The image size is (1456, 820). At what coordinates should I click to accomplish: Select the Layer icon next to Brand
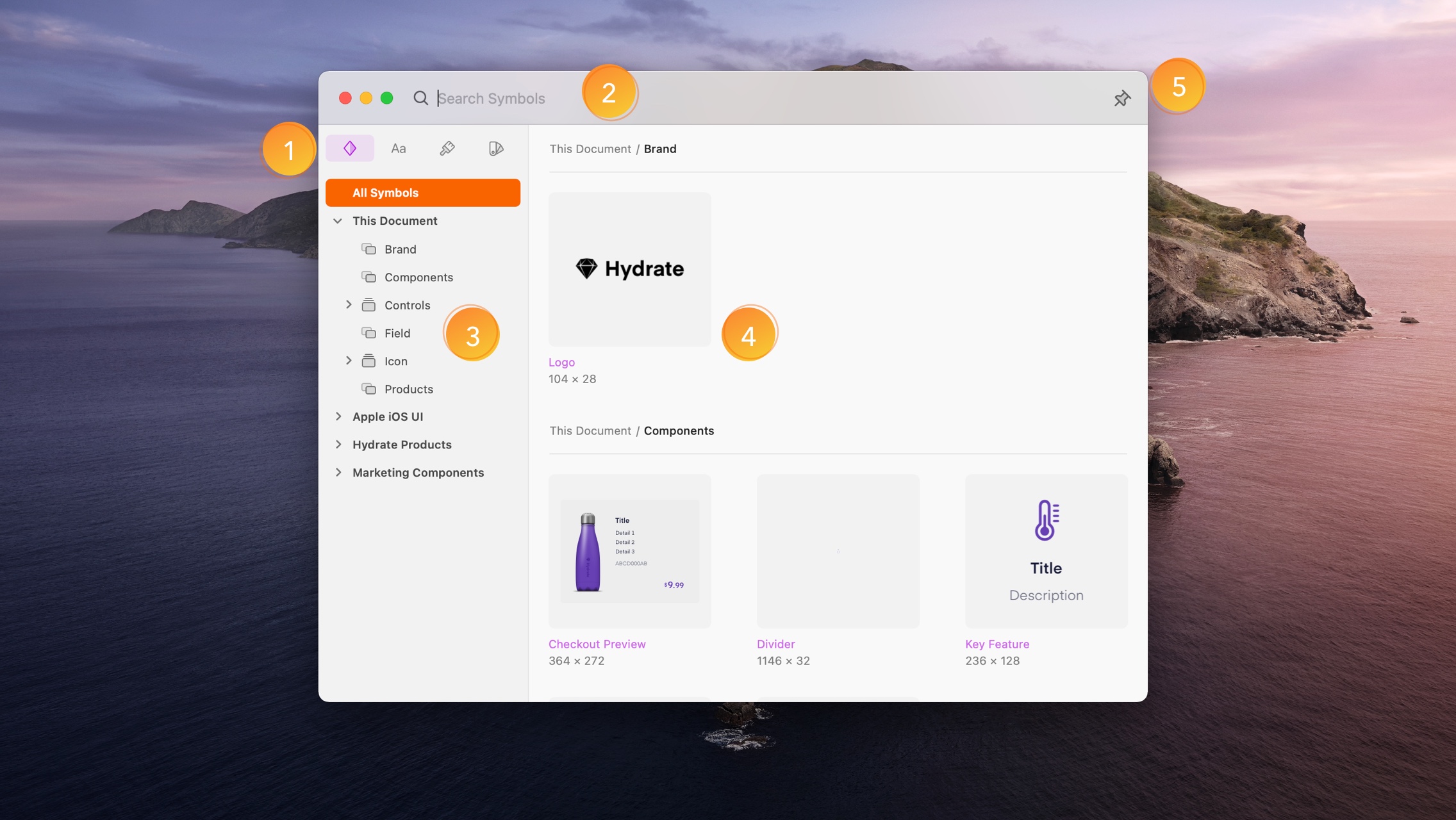369,249
